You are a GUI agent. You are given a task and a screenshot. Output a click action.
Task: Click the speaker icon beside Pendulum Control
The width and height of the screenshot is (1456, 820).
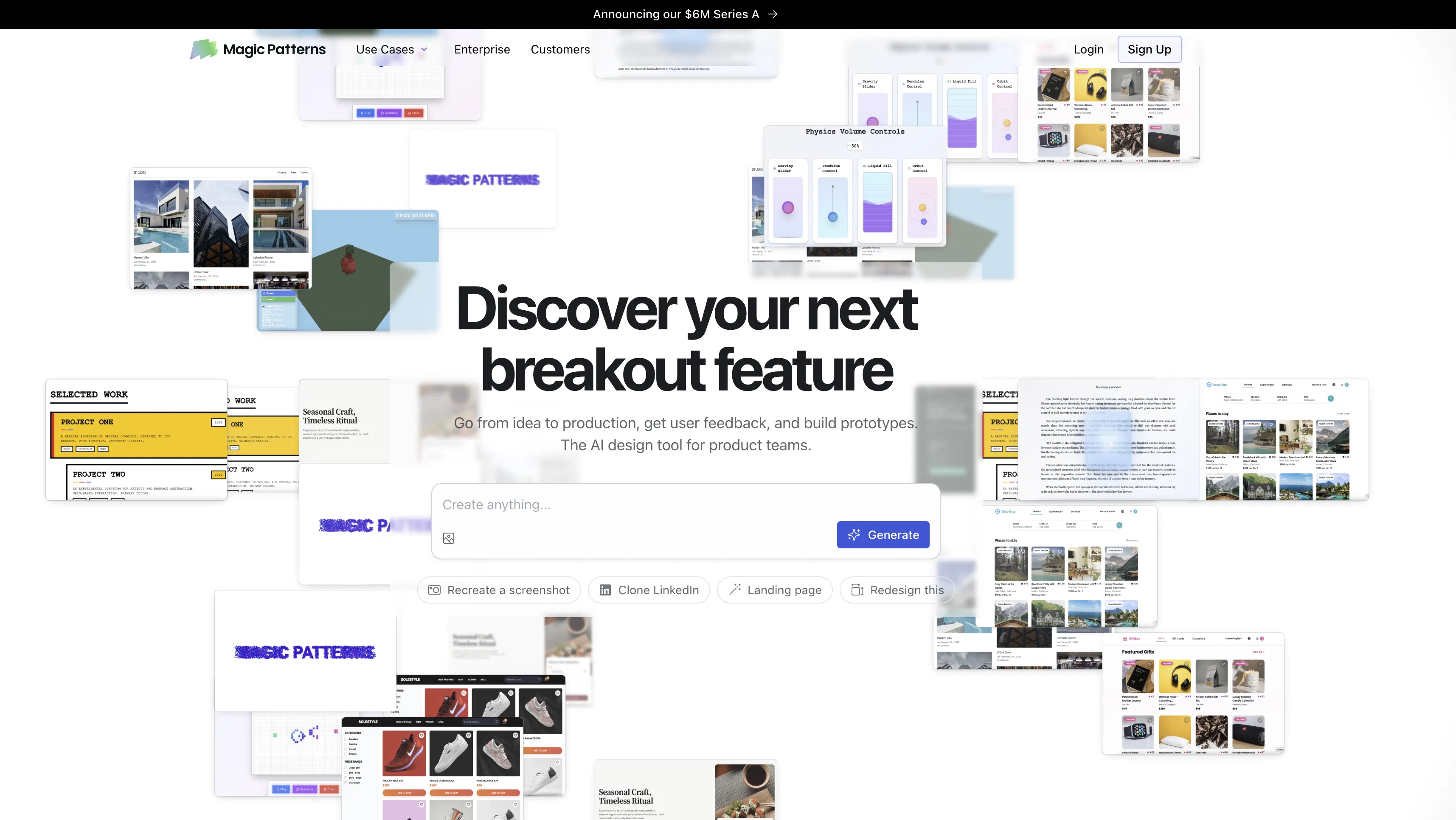point(820,169)
